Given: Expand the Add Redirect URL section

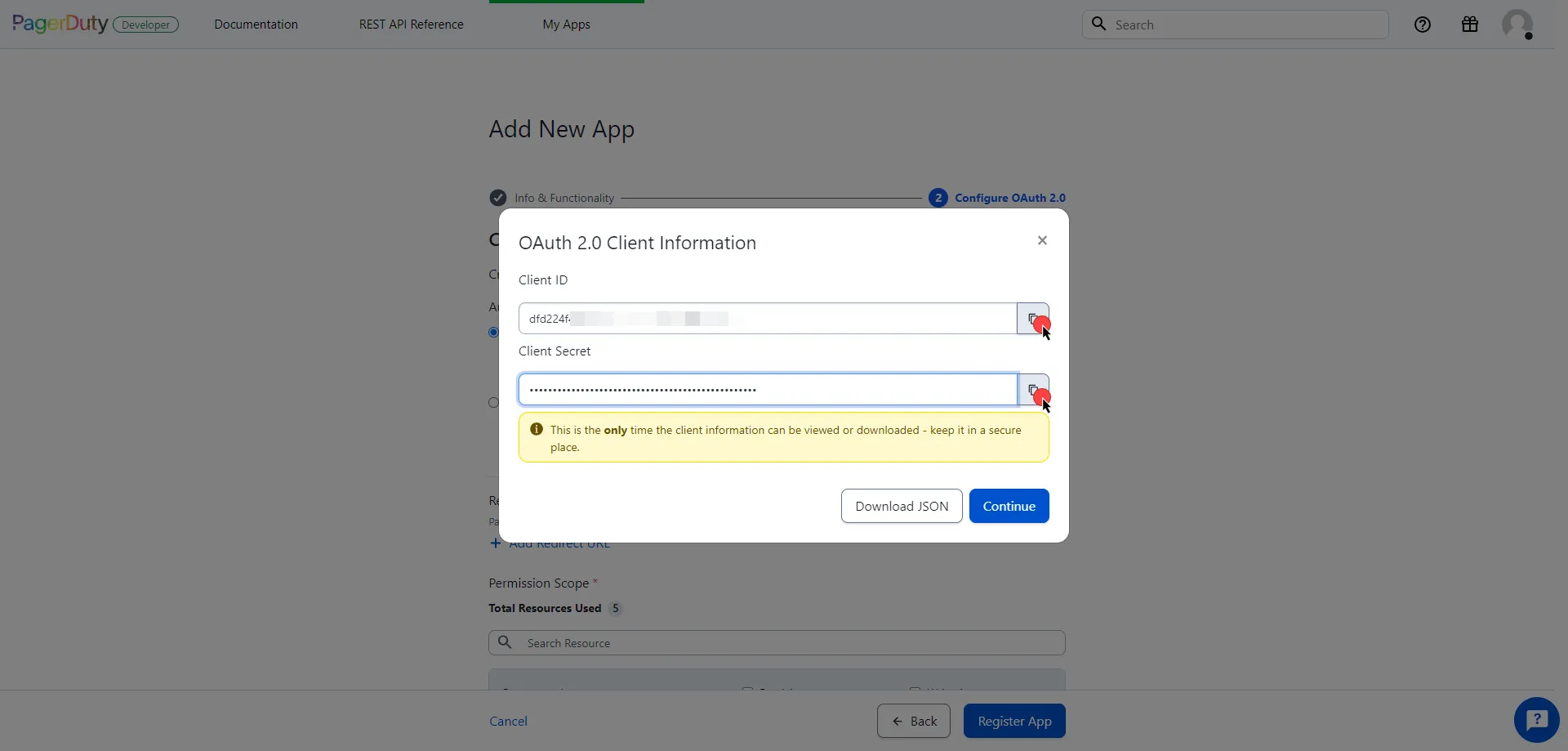Looking at the screenshot, I should coord(550,543).
